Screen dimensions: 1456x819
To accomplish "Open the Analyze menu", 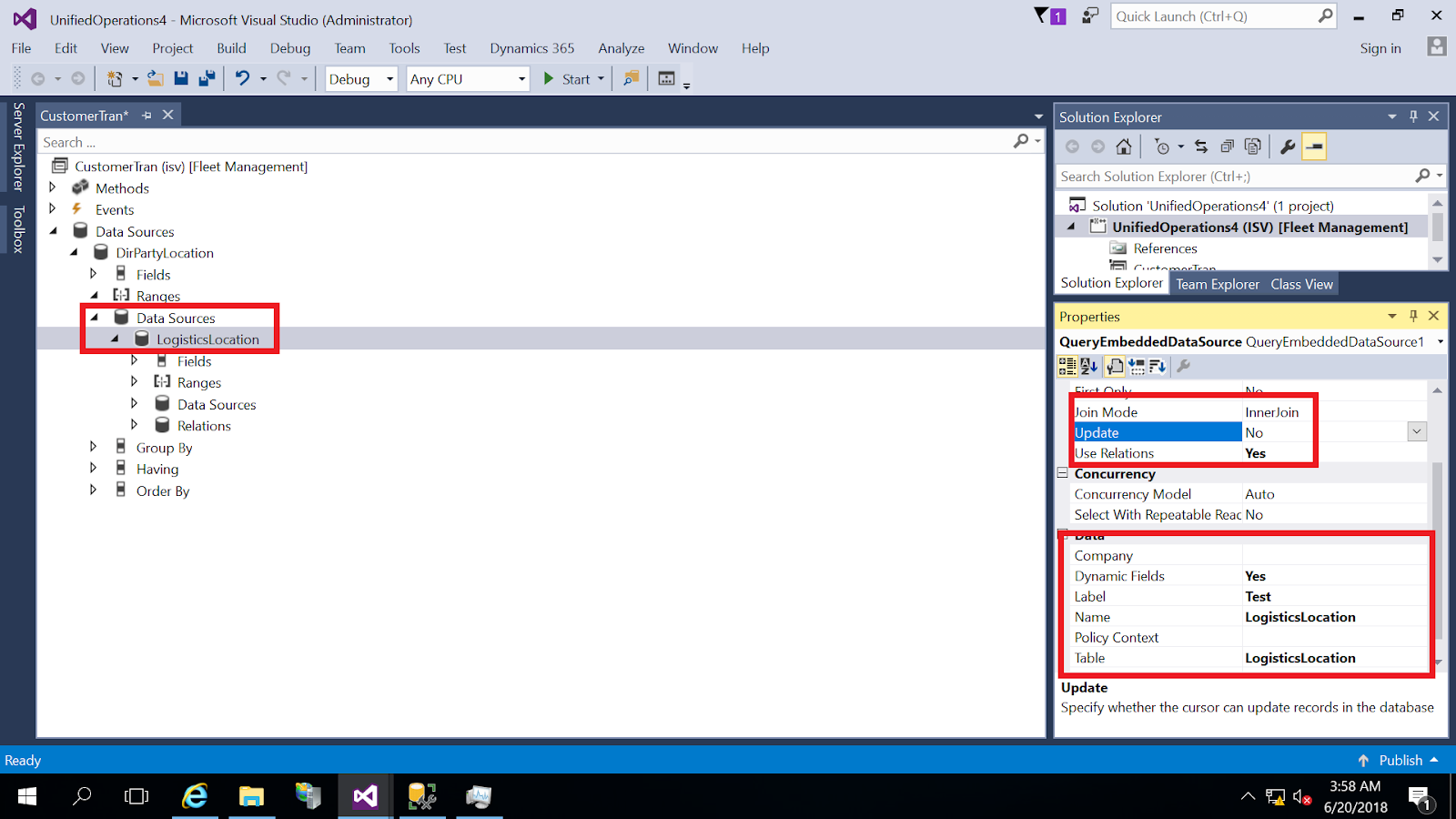I will click(x=622, y=48).
